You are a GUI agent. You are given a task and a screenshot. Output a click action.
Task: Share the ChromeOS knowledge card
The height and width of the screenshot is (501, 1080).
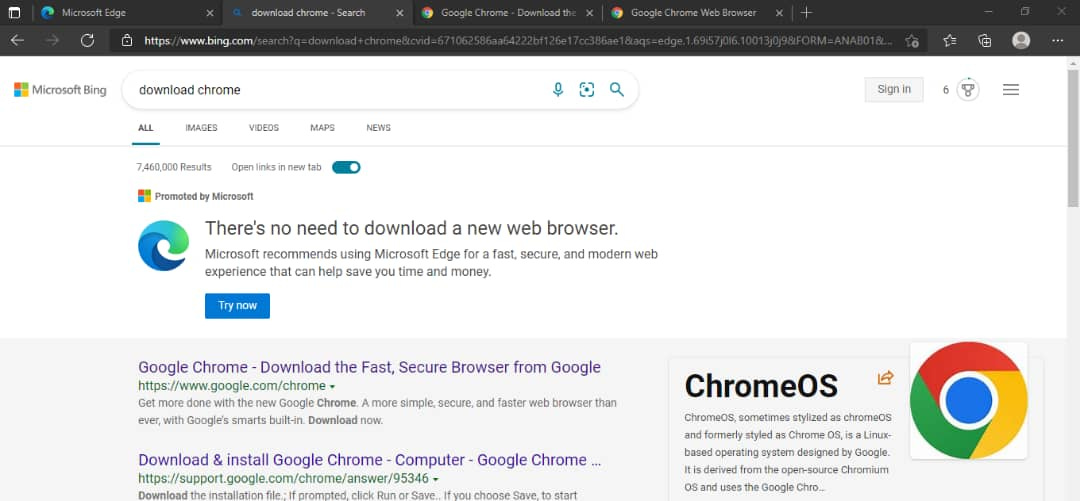click(885, 378)
